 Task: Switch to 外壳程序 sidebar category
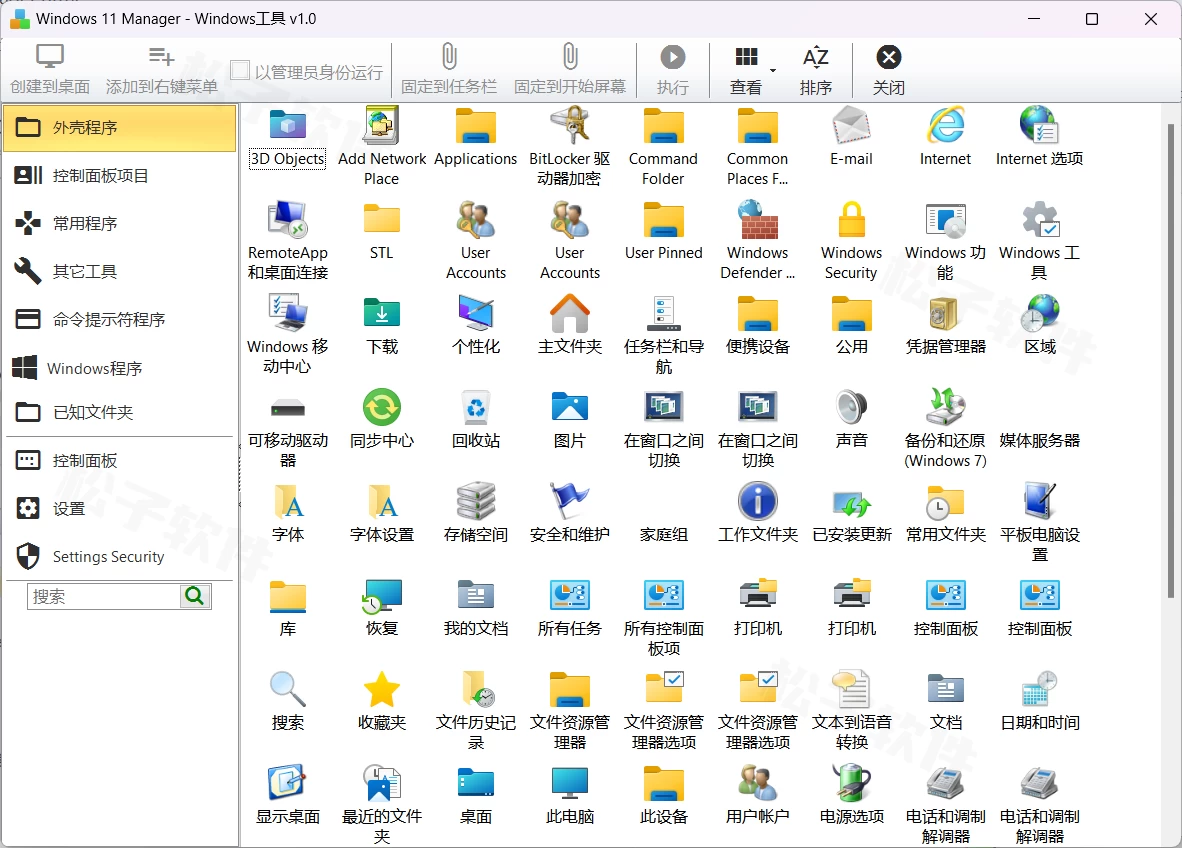coord(120,127)
